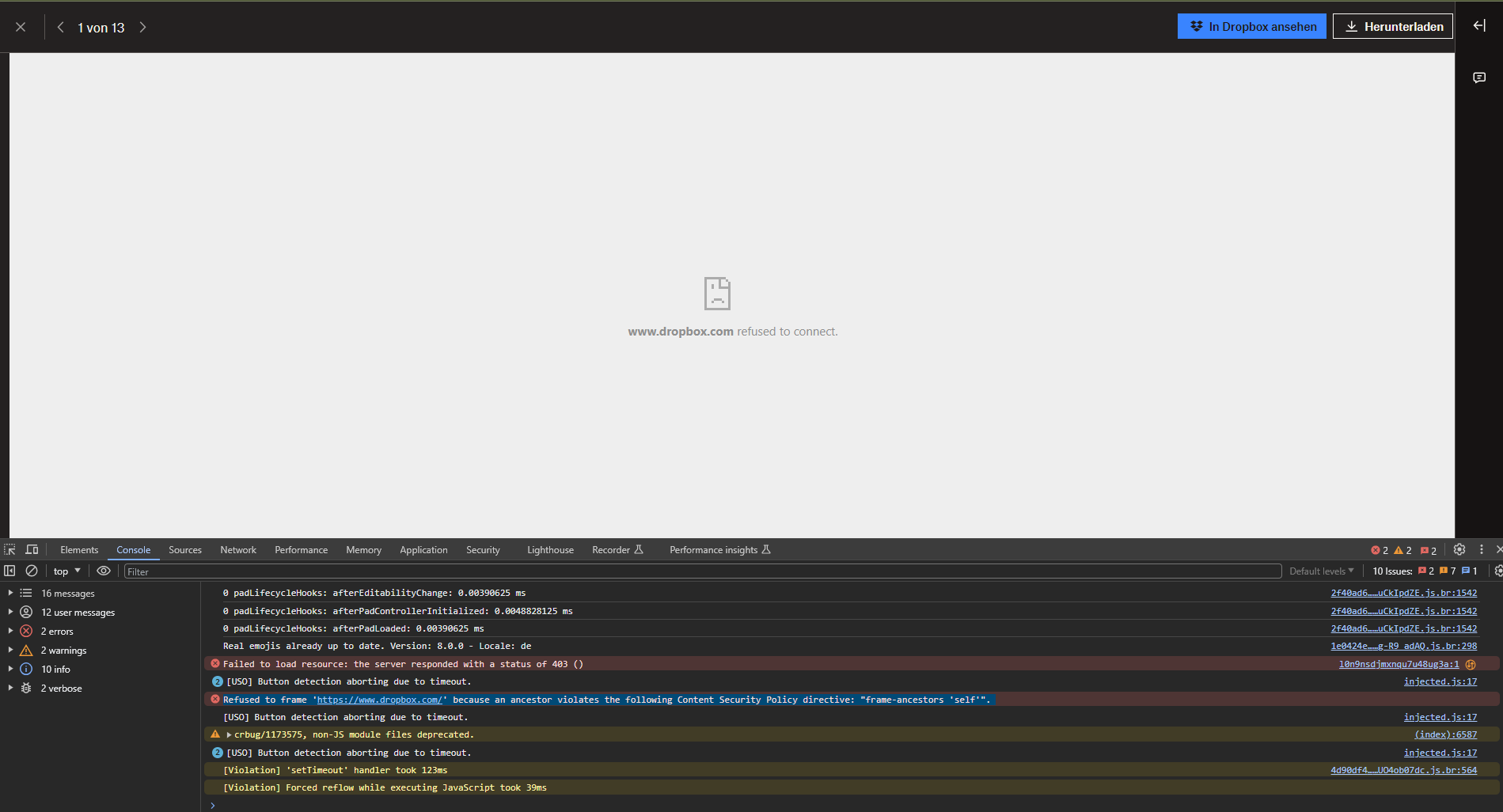Open the Memory tab
The height and width of the screenshot is (812, 1503).
coord(363,550)
